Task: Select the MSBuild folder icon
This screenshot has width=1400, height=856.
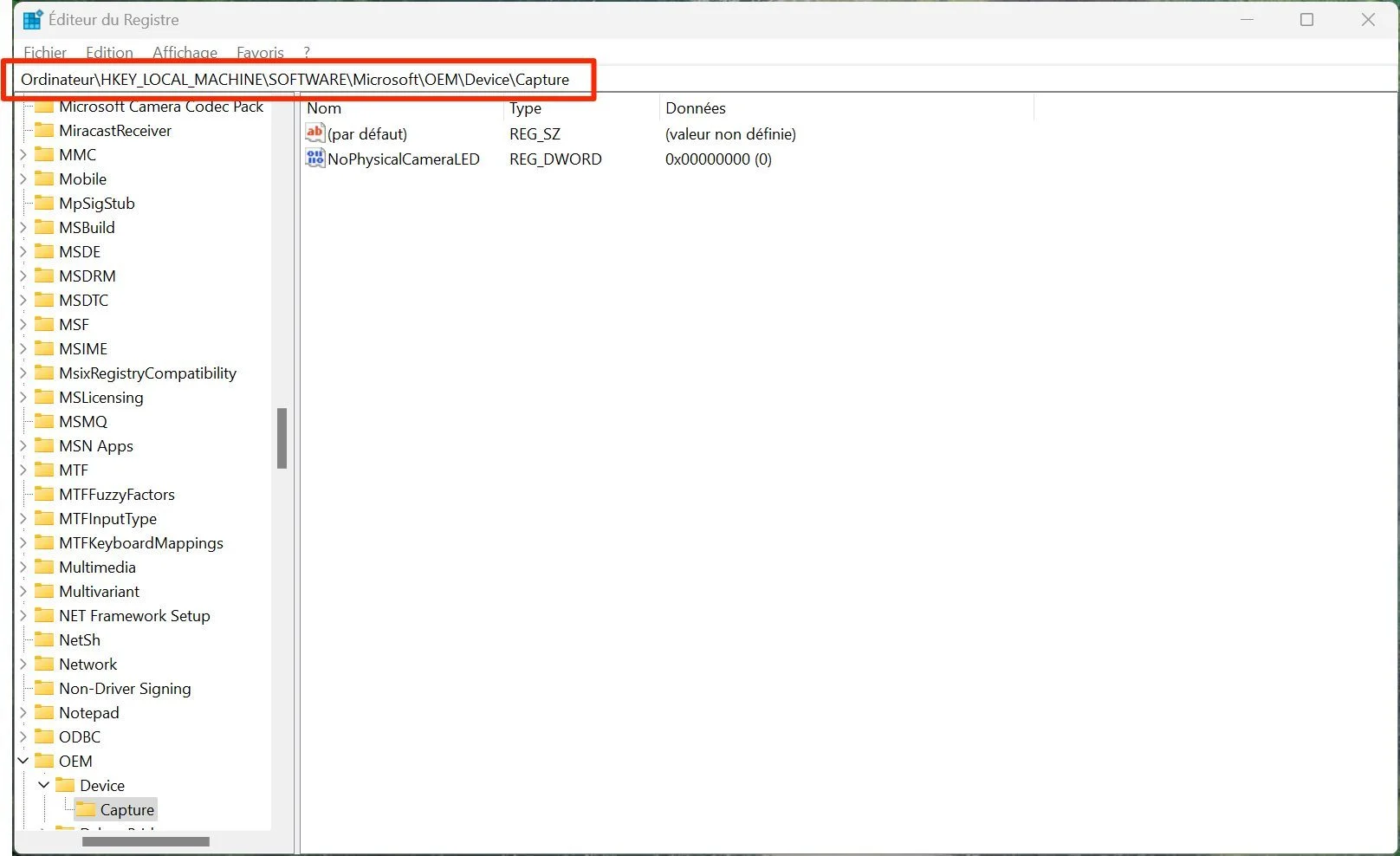Action: 44,227
